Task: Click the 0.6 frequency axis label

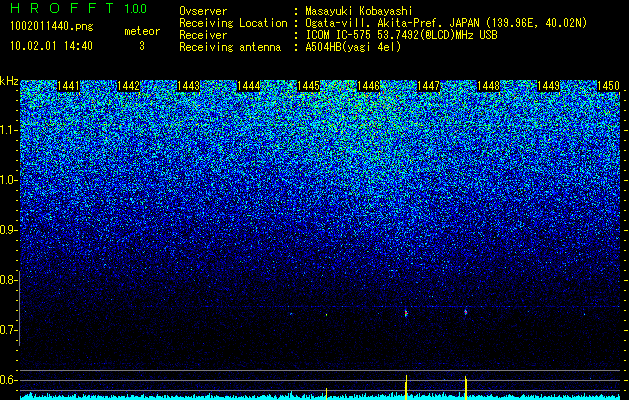Action: (8, 380)
